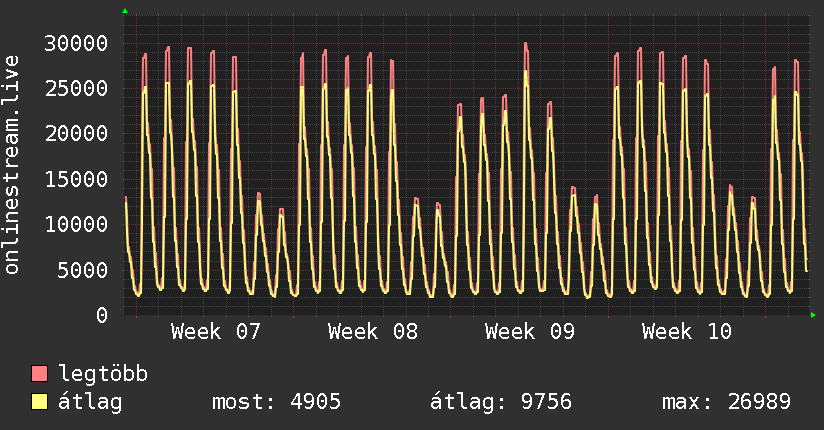Select the Week 10 axis label

(x=687, y=332)
